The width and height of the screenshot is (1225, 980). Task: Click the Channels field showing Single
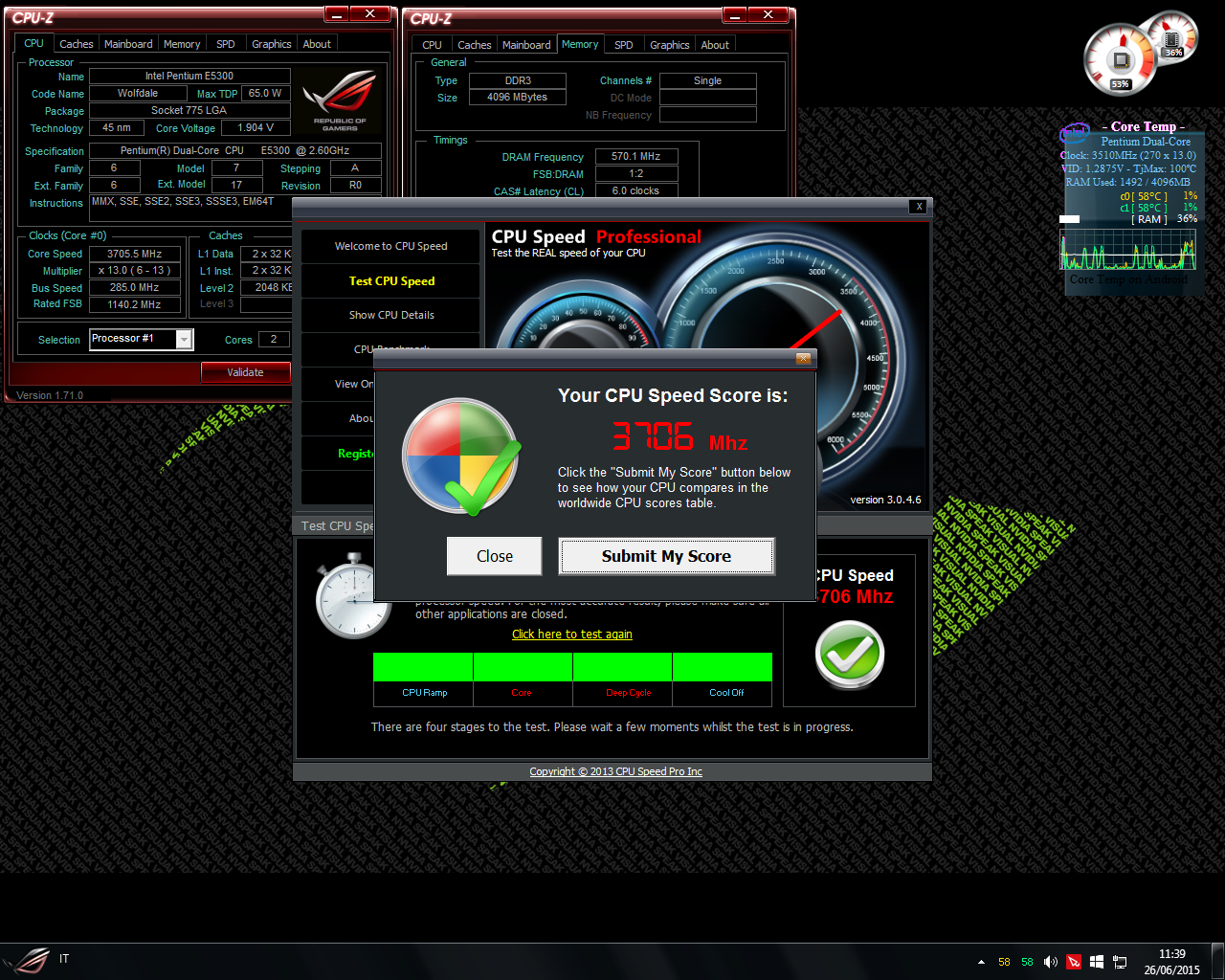click(708, 80)
